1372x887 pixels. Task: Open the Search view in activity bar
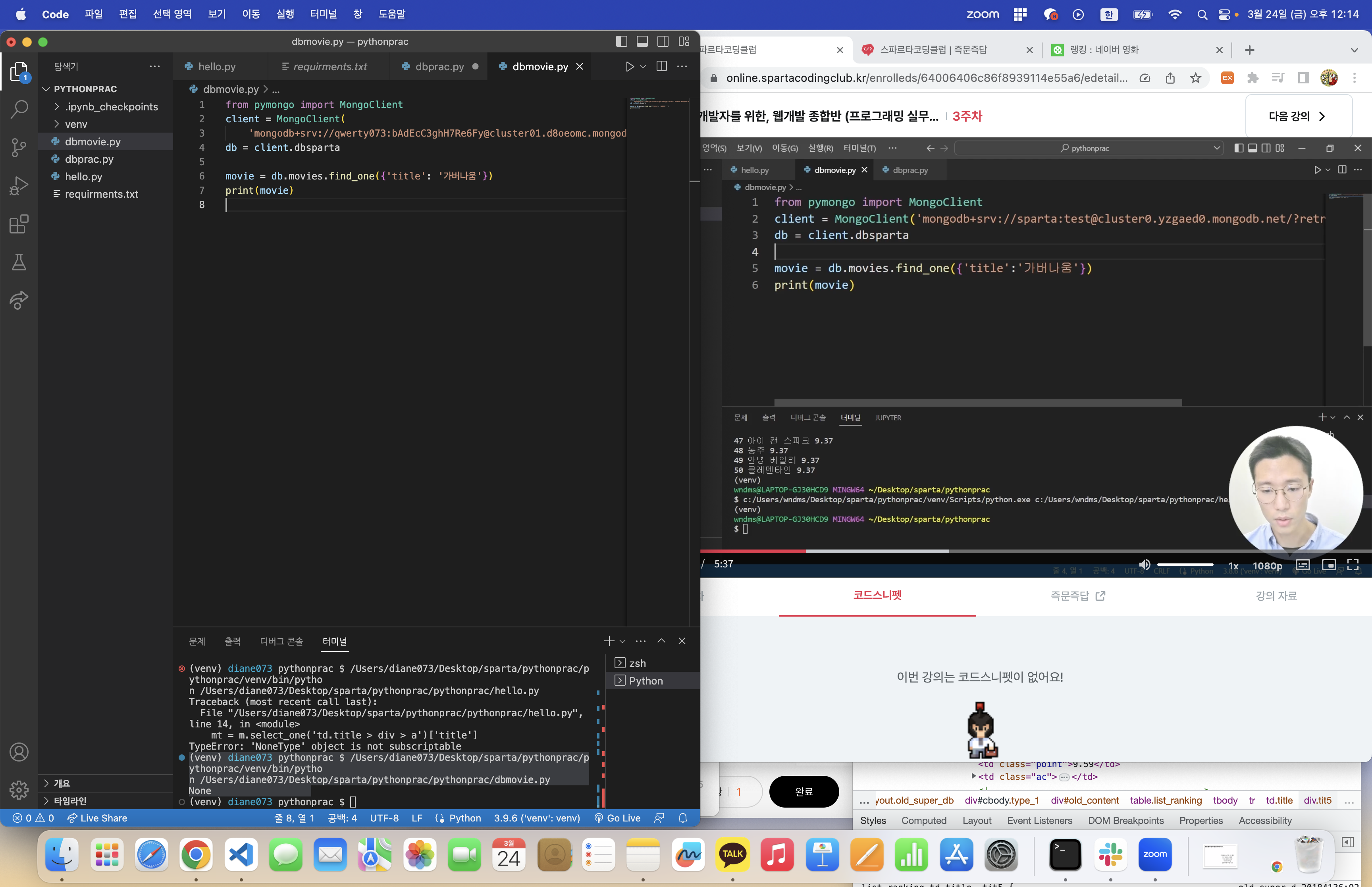click(19, 109)
